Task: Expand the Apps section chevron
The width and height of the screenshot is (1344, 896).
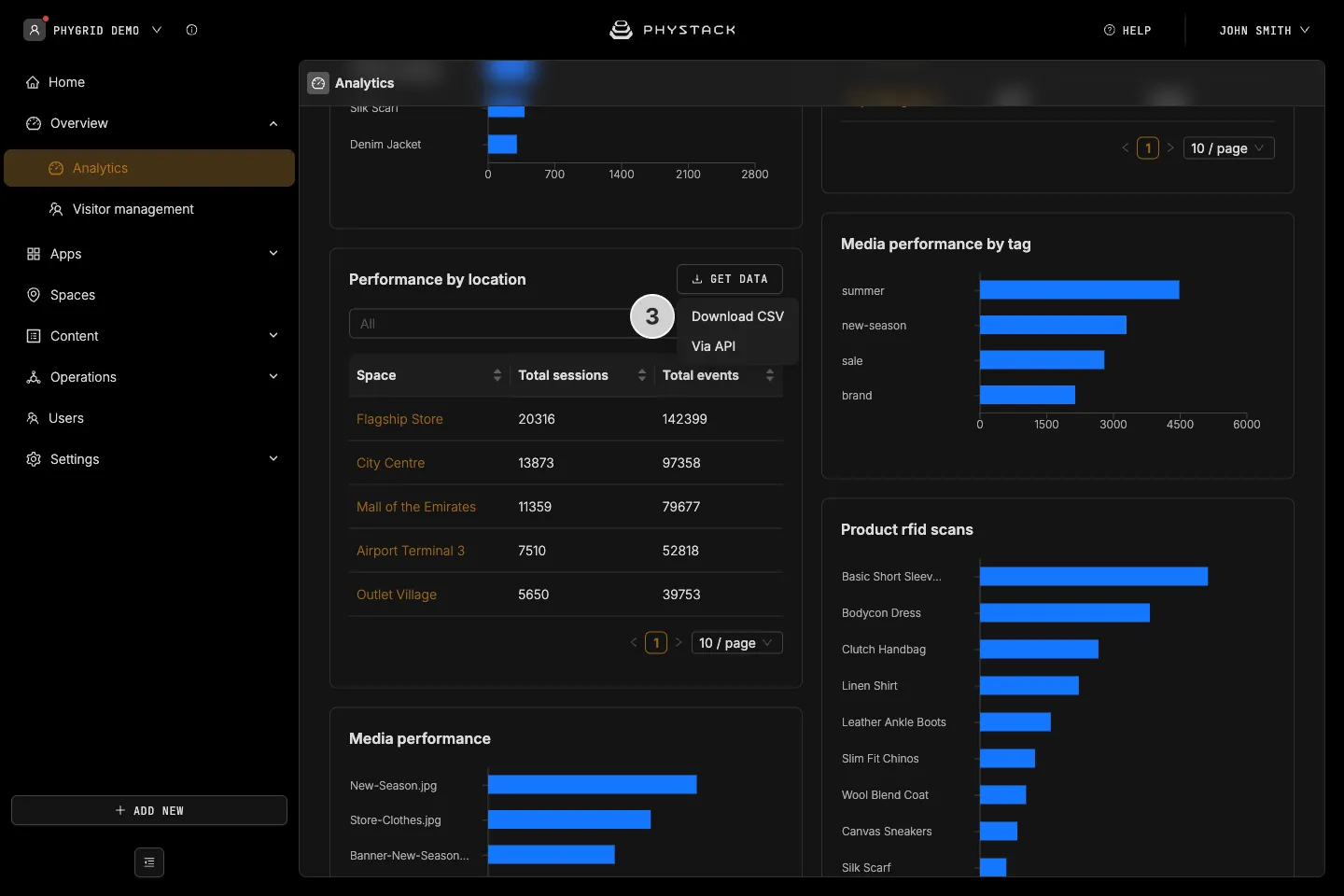Action: pyautogui.click(x=273, y=254)
